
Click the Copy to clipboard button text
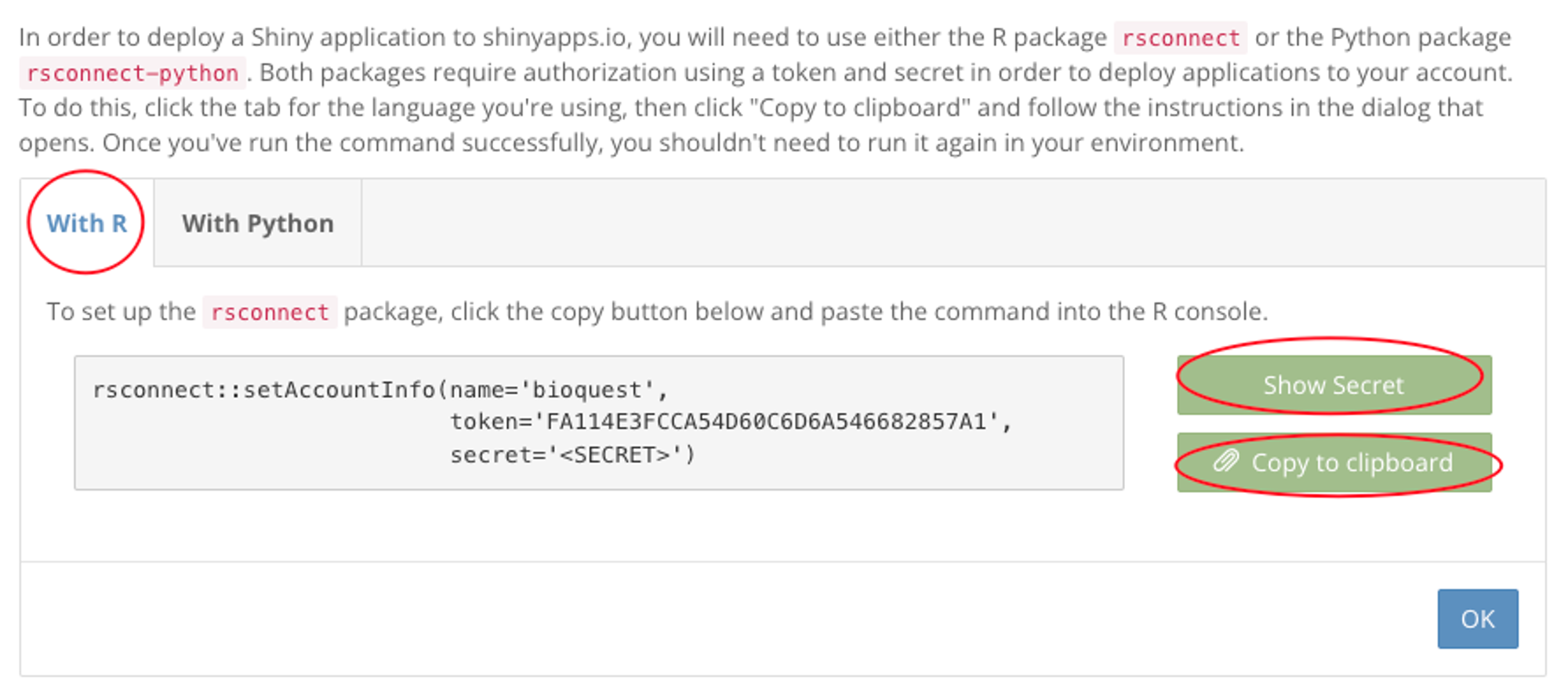tap(1352, 462)
